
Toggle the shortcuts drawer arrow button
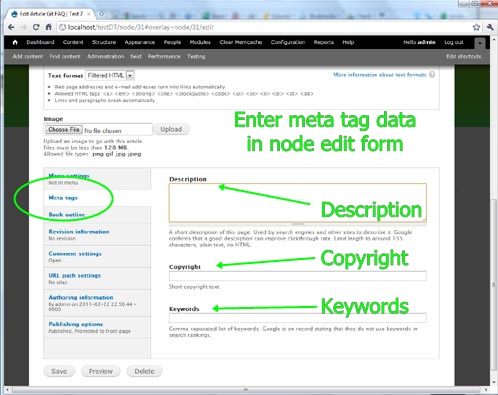click(x=480, y=43)
